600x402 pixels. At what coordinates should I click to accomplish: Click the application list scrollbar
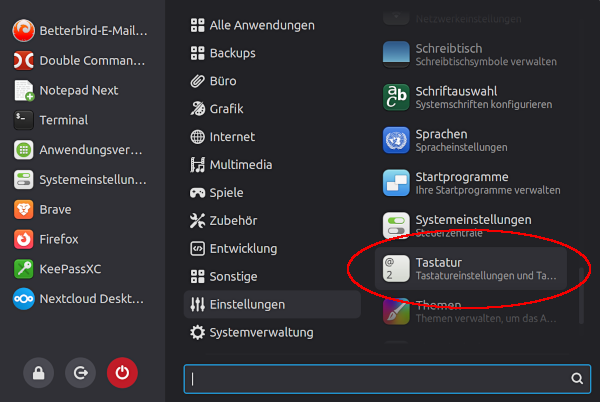pos(581,296)
